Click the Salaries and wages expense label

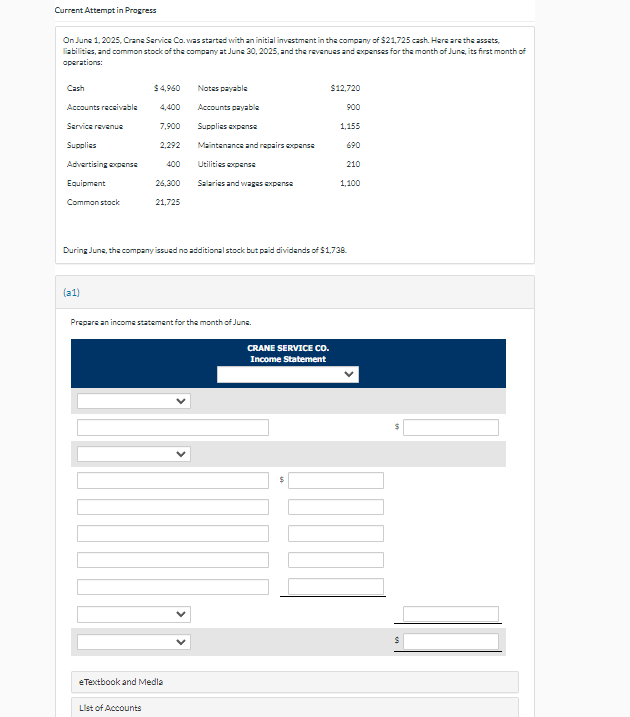click(245, 183)
